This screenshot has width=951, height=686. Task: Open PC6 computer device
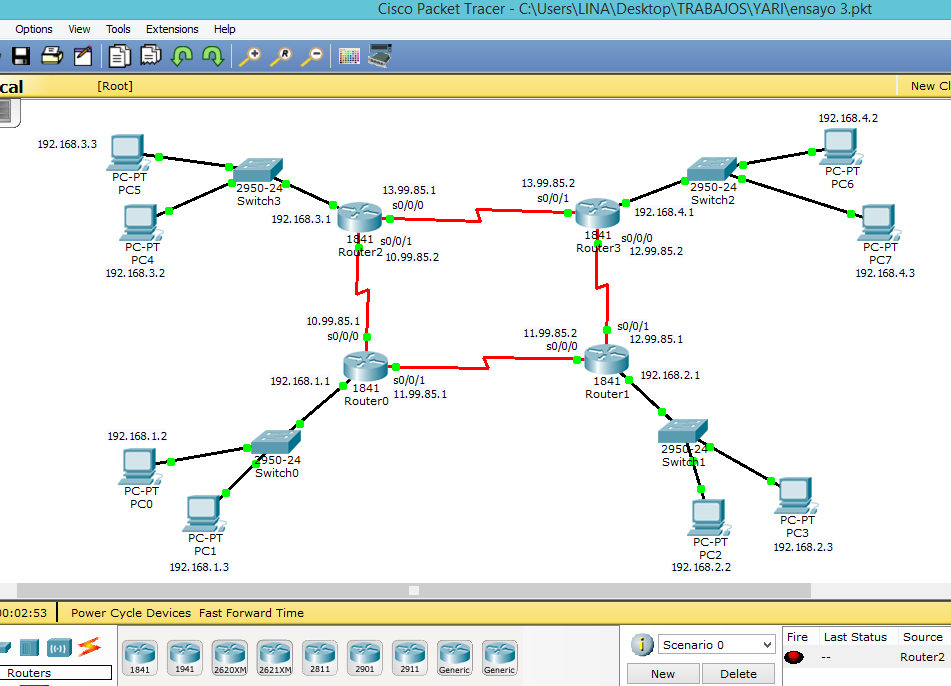[842, 147]
